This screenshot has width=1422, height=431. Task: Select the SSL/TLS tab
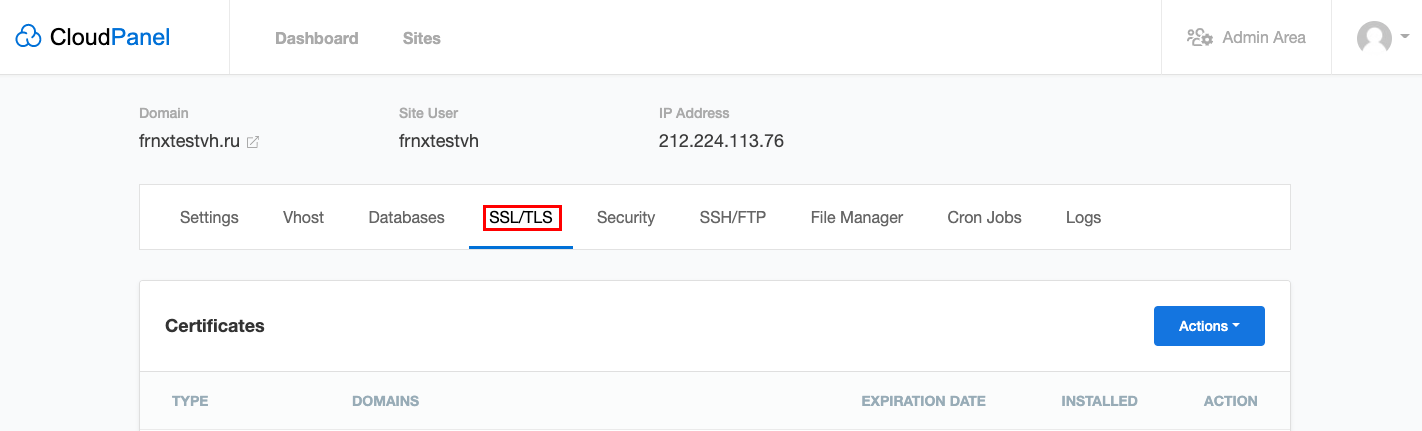522,217
